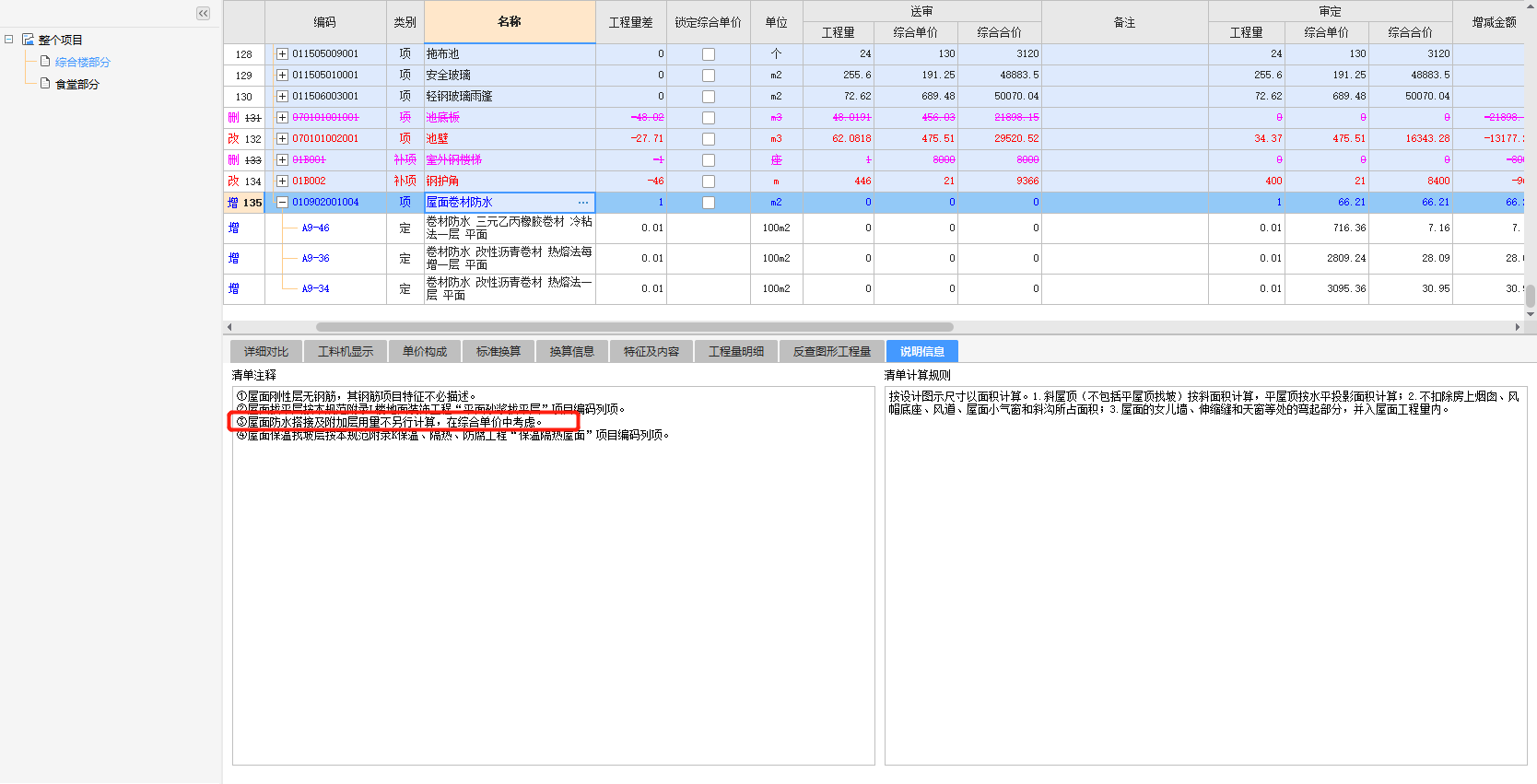Image resolution: width=1537 pixels, height=784 pixels.
Task: Select 综合楼部分 in the project tree
Action: coord(82,62)
